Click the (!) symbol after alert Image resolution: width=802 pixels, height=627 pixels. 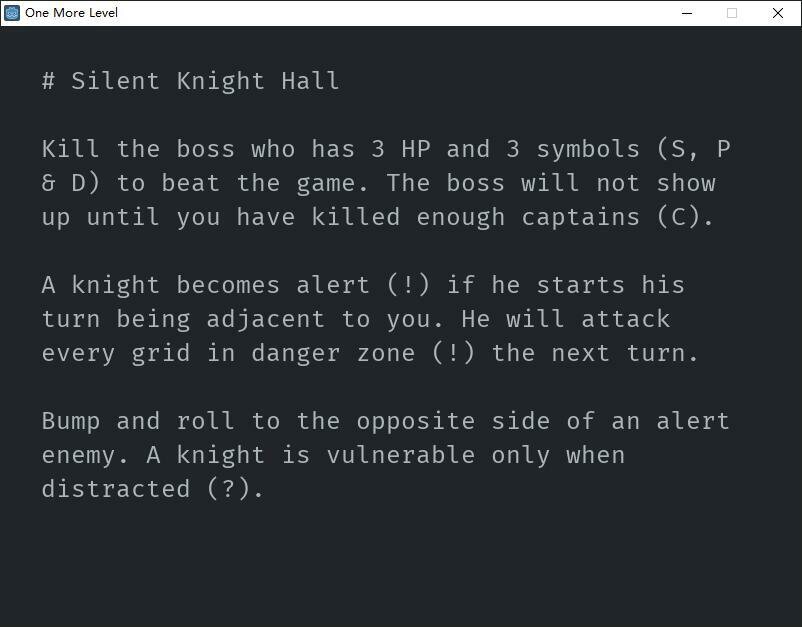click(408, 284)
